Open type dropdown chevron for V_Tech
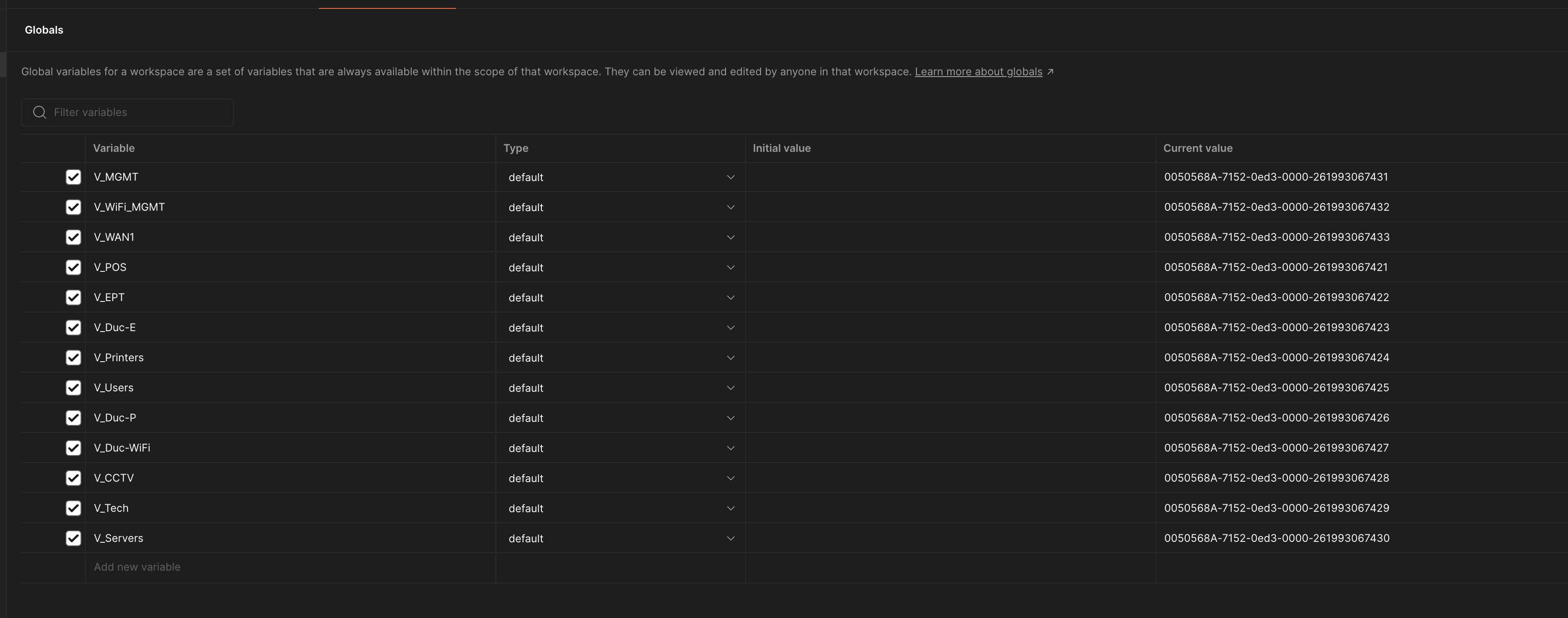This screenshot has width=1568, height=618. coord(730,508)
